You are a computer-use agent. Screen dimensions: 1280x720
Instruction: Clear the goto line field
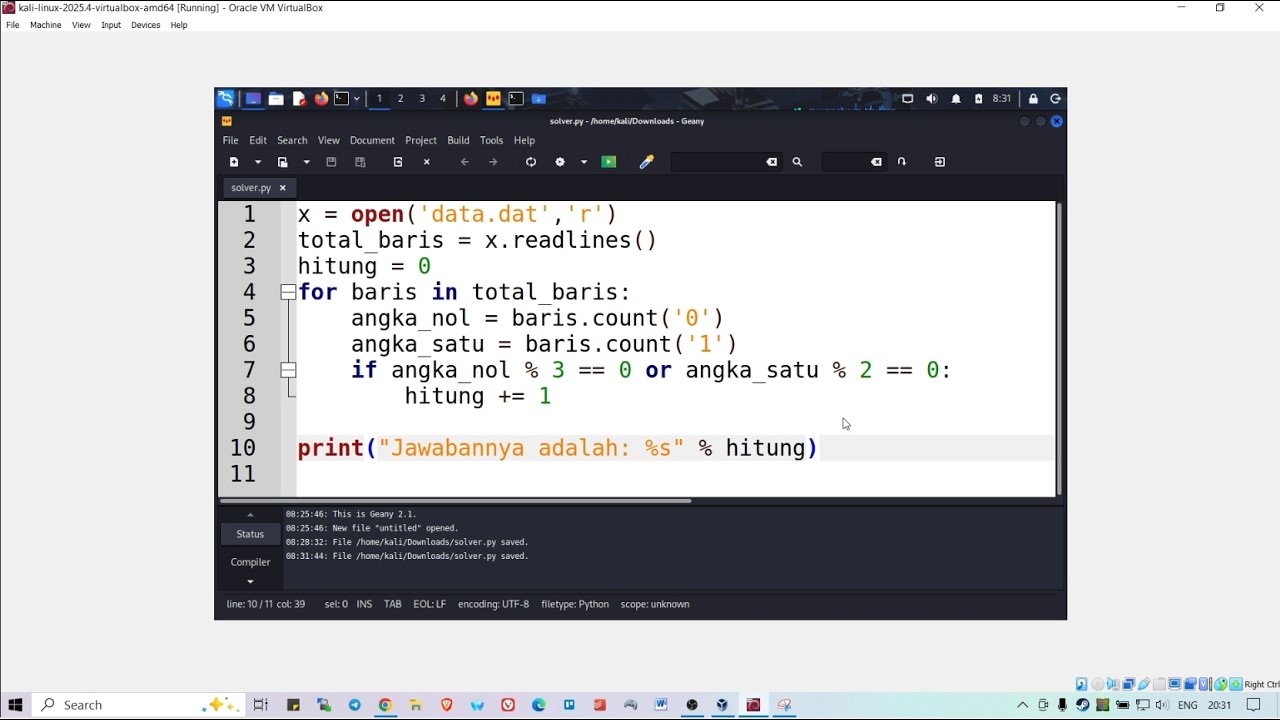point(876,162)
